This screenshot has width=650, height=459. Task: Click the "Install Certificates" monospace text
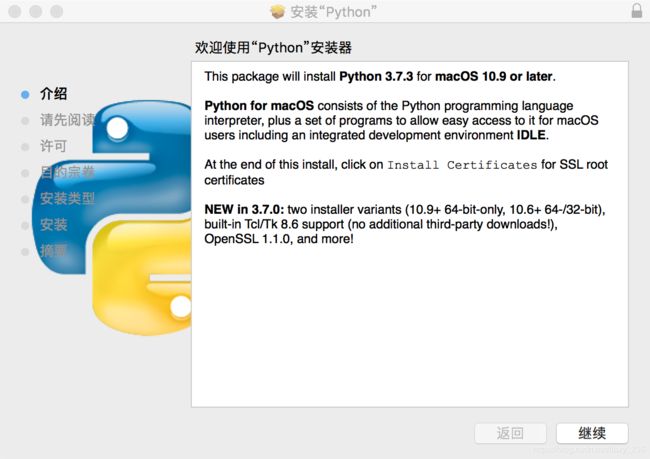tap(462, 165)
